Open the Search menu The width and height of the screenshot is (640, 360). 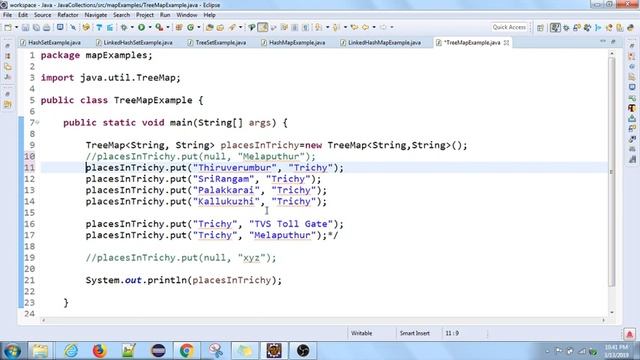point(122,15)
